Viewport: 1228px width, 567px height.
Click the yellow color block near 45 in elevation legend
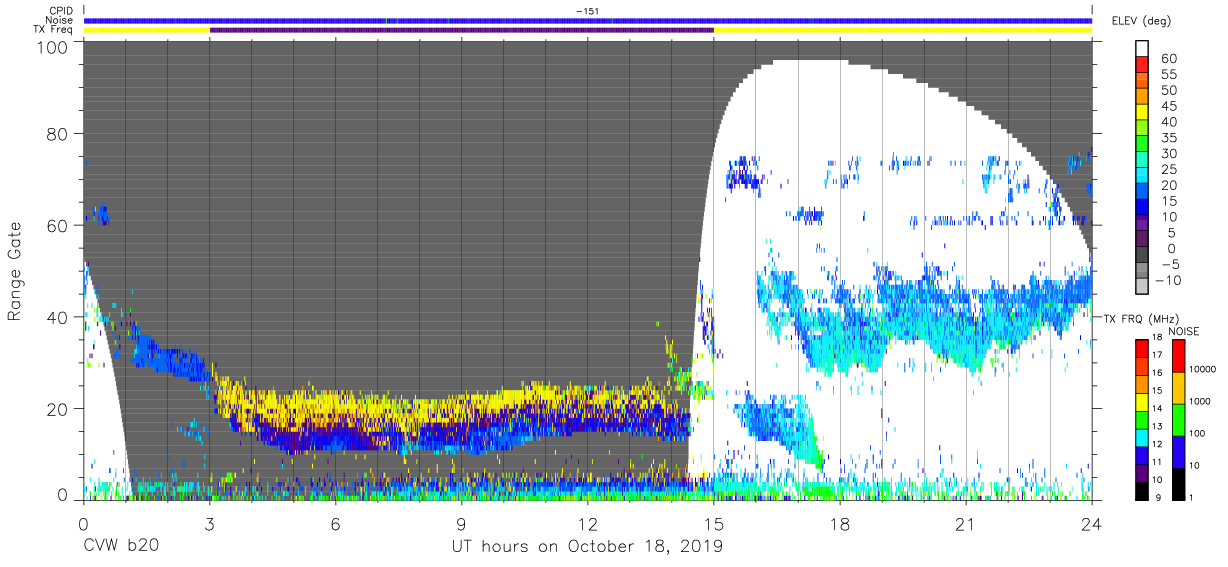pos(1142,114)
